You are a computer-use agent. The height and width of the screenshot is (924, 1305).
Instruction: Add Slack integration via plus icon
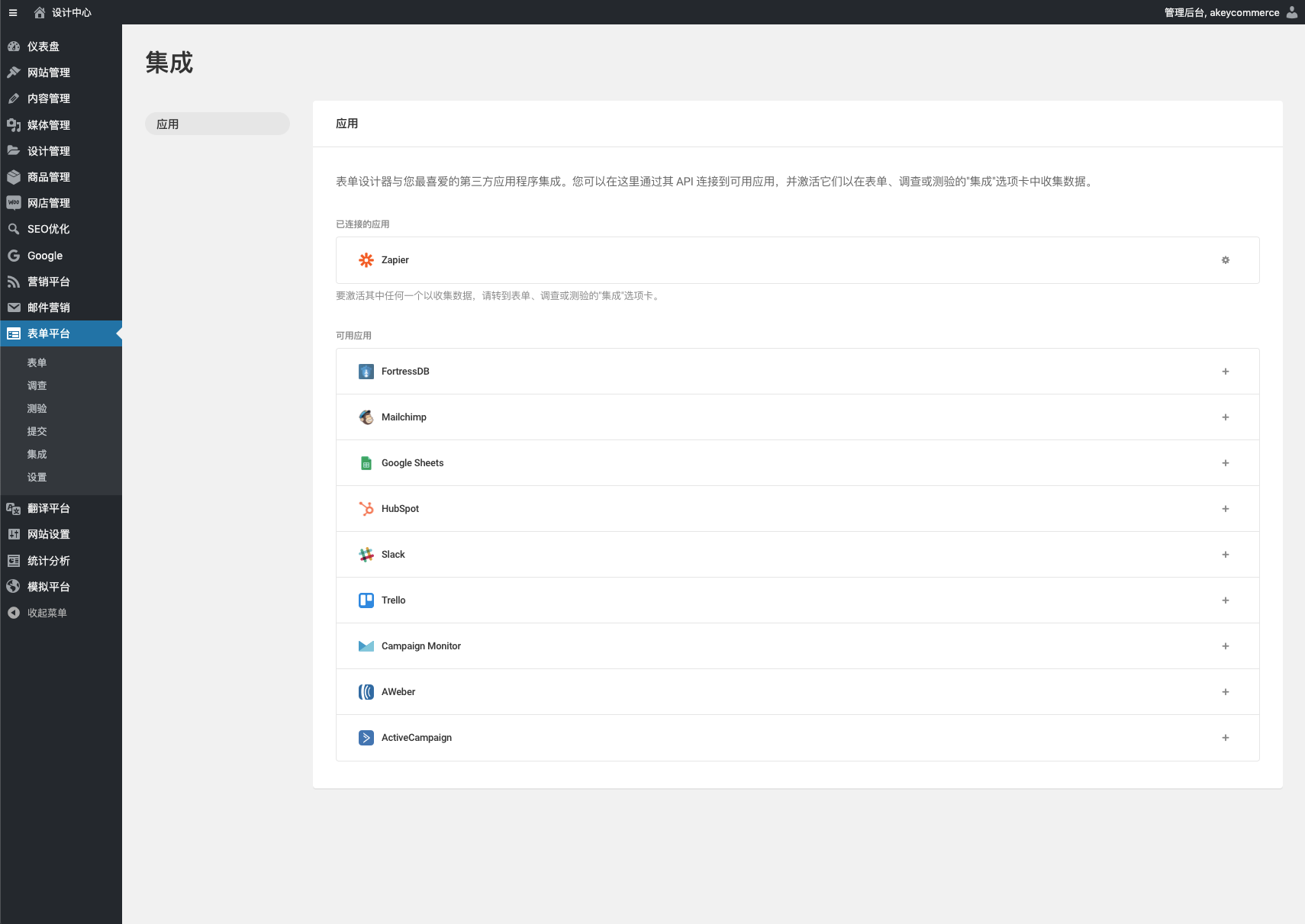click(1226, 555)
